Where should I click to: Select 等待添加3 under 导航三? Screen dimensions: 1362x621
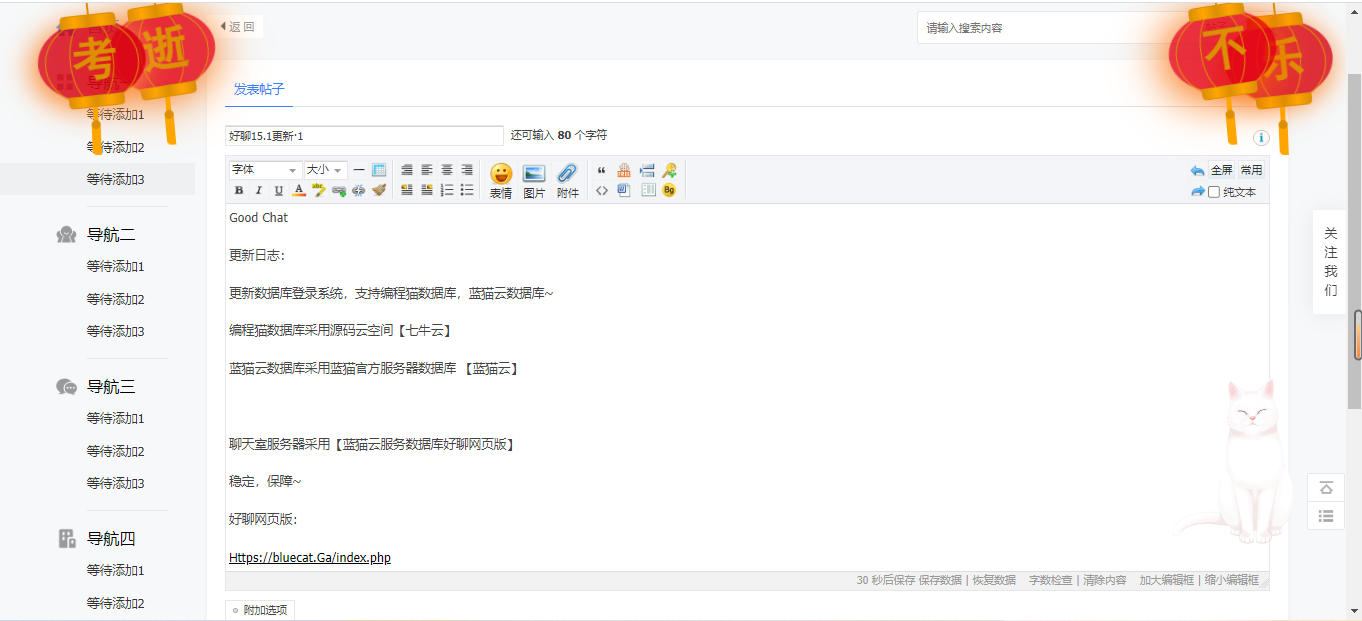point(116,483)
